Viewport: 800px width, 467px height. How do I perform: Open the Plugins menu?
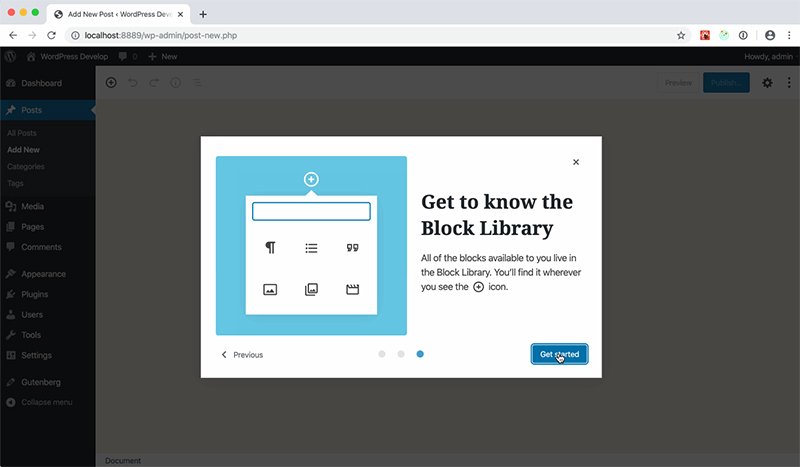coord(47,294)
